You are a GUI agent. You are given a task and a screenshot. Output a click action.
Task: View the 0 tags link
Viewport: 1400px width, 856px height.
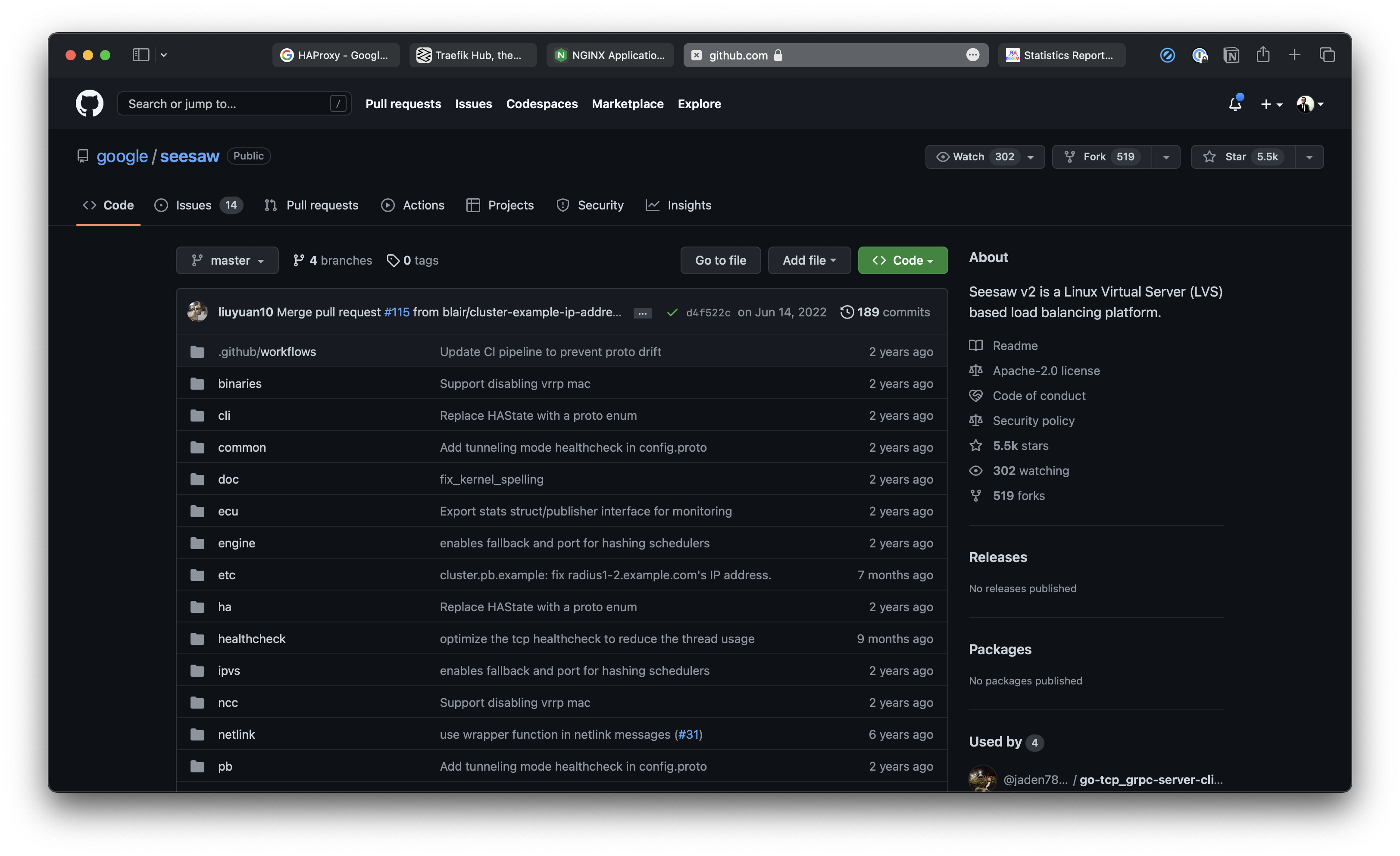412,260
